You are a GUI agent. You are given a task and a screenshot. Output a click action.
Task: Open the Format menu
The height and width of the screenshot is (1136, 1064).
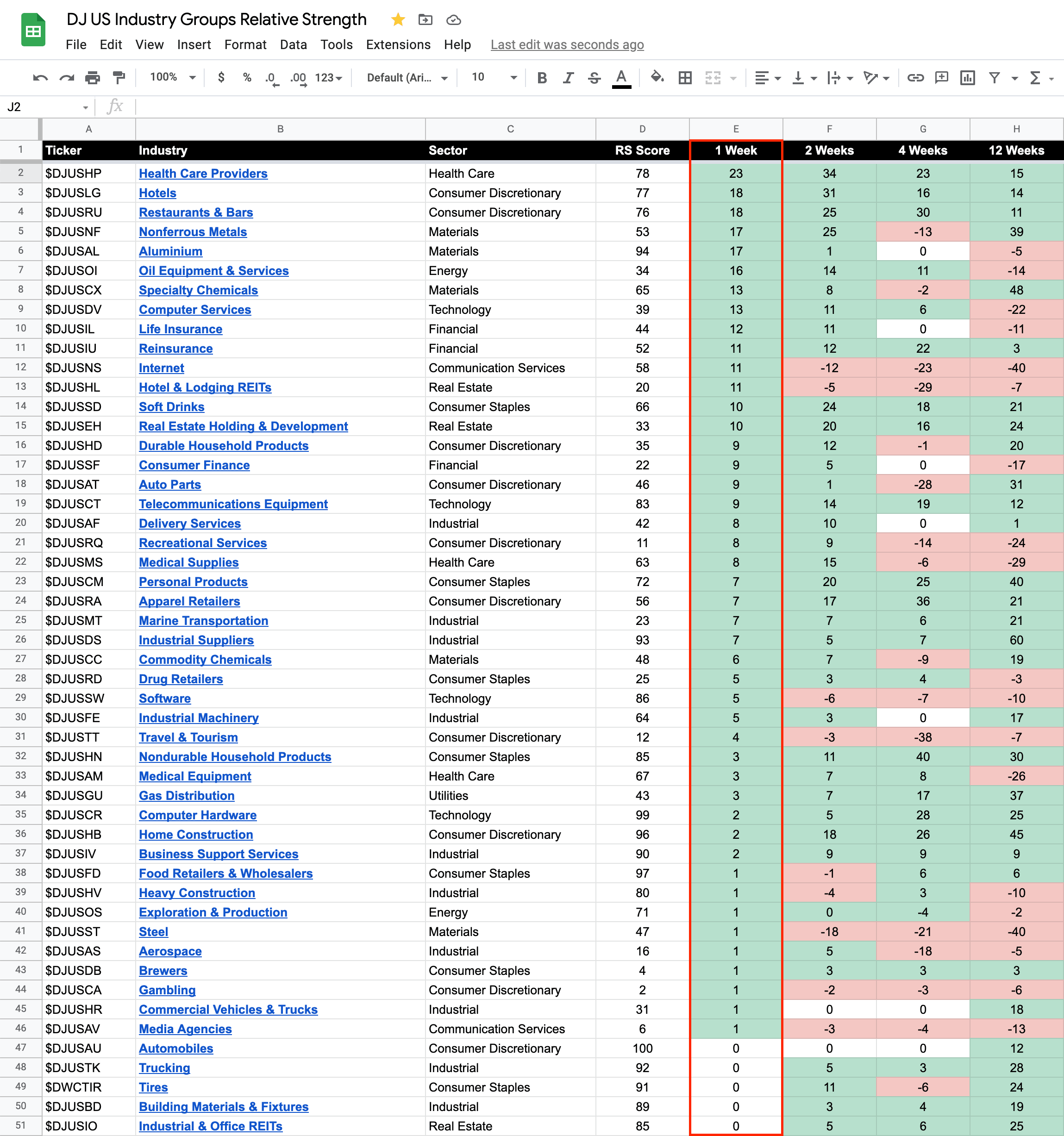pyautogui.click(x=245, y=44)
